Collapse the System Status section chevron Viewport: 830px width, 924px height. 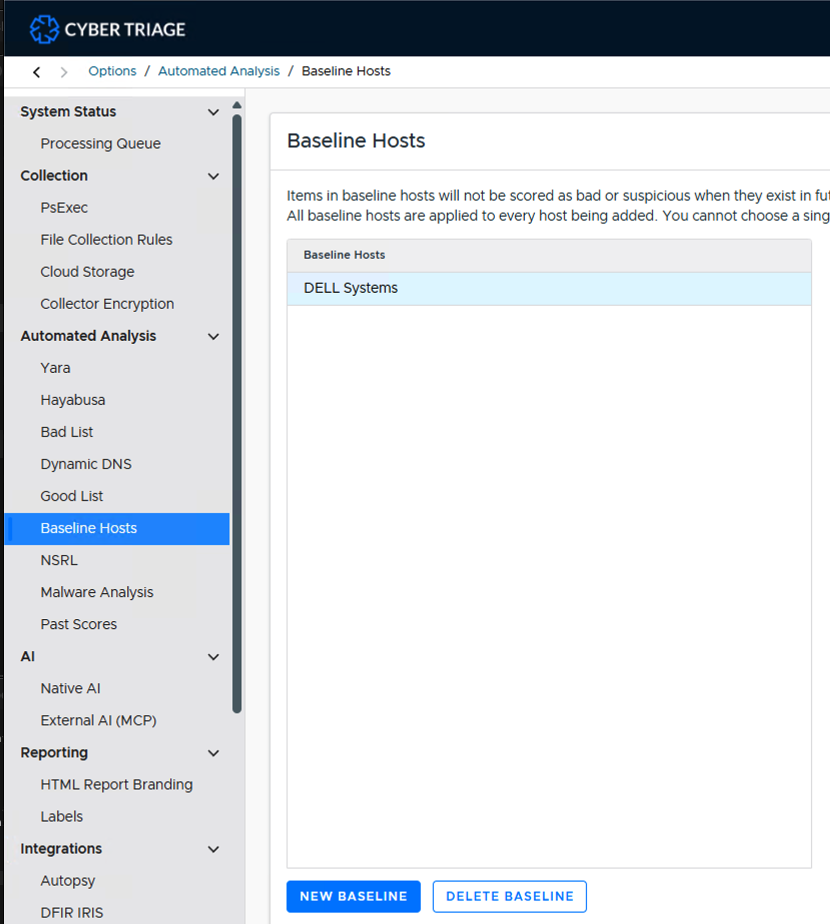(213, 112)
